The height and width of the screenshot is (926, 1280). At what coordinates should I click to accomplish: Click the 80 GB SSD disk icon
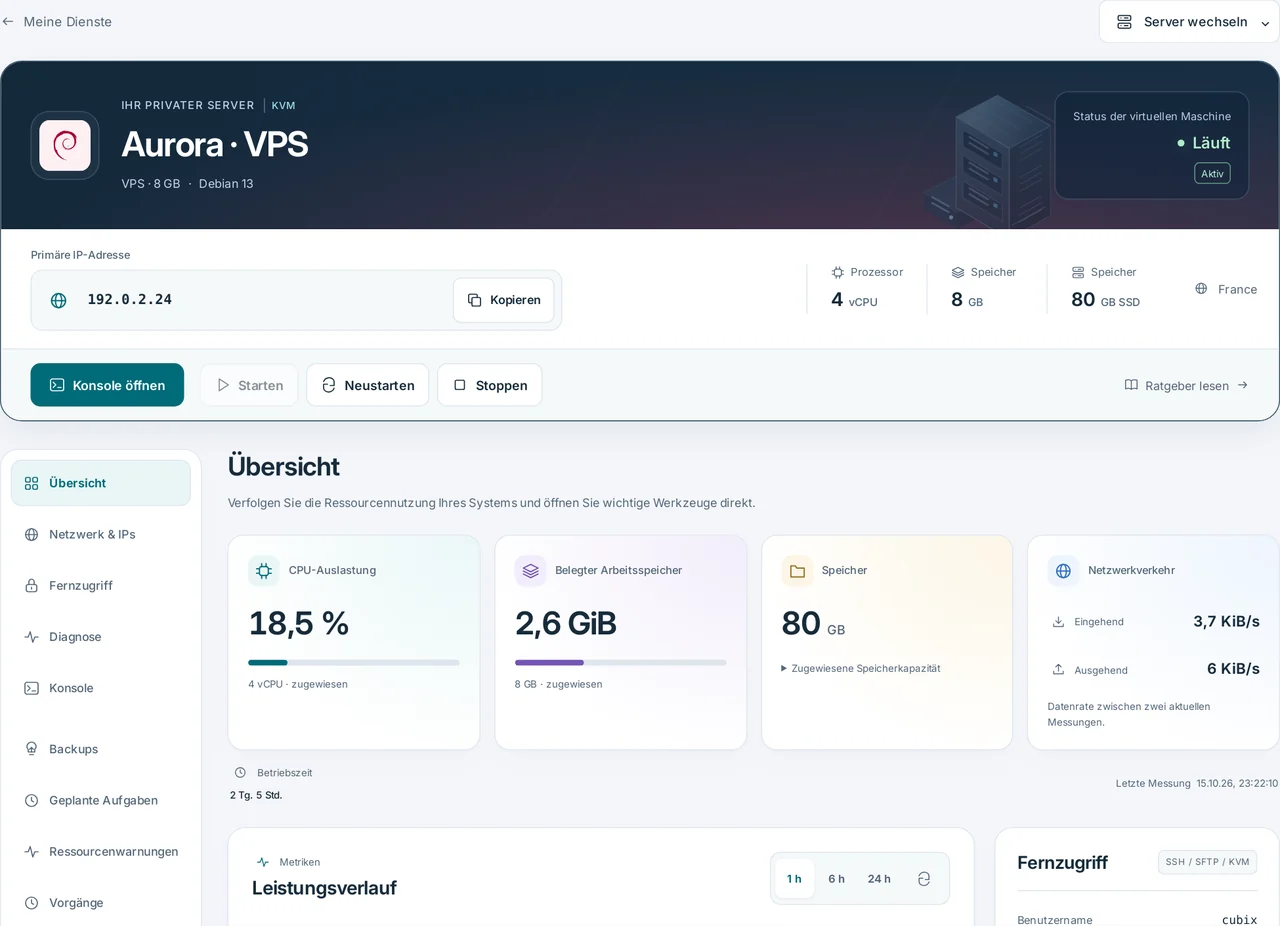pos(1078,272)
